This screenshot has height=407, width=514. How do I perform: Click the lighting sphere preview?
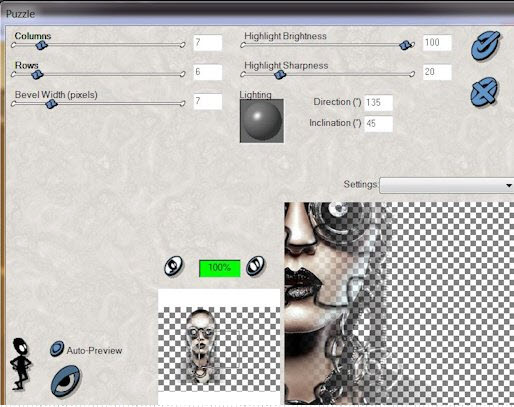click(x=262, y=121)
